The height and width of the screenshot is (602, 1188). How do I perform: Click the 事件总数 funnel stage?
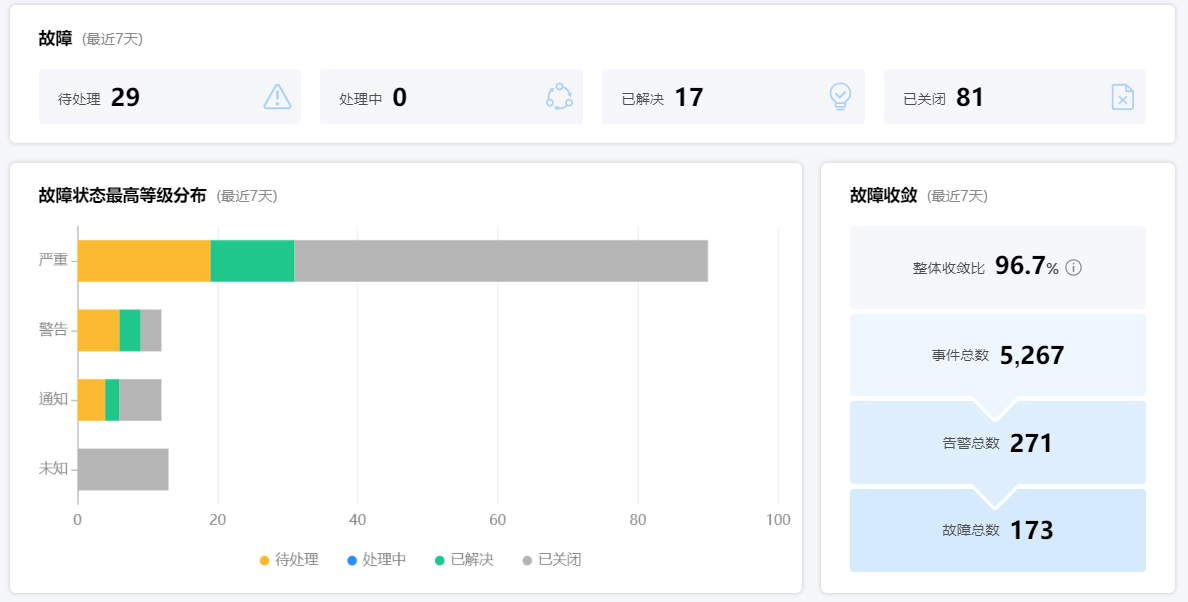[x=997, y=355]
